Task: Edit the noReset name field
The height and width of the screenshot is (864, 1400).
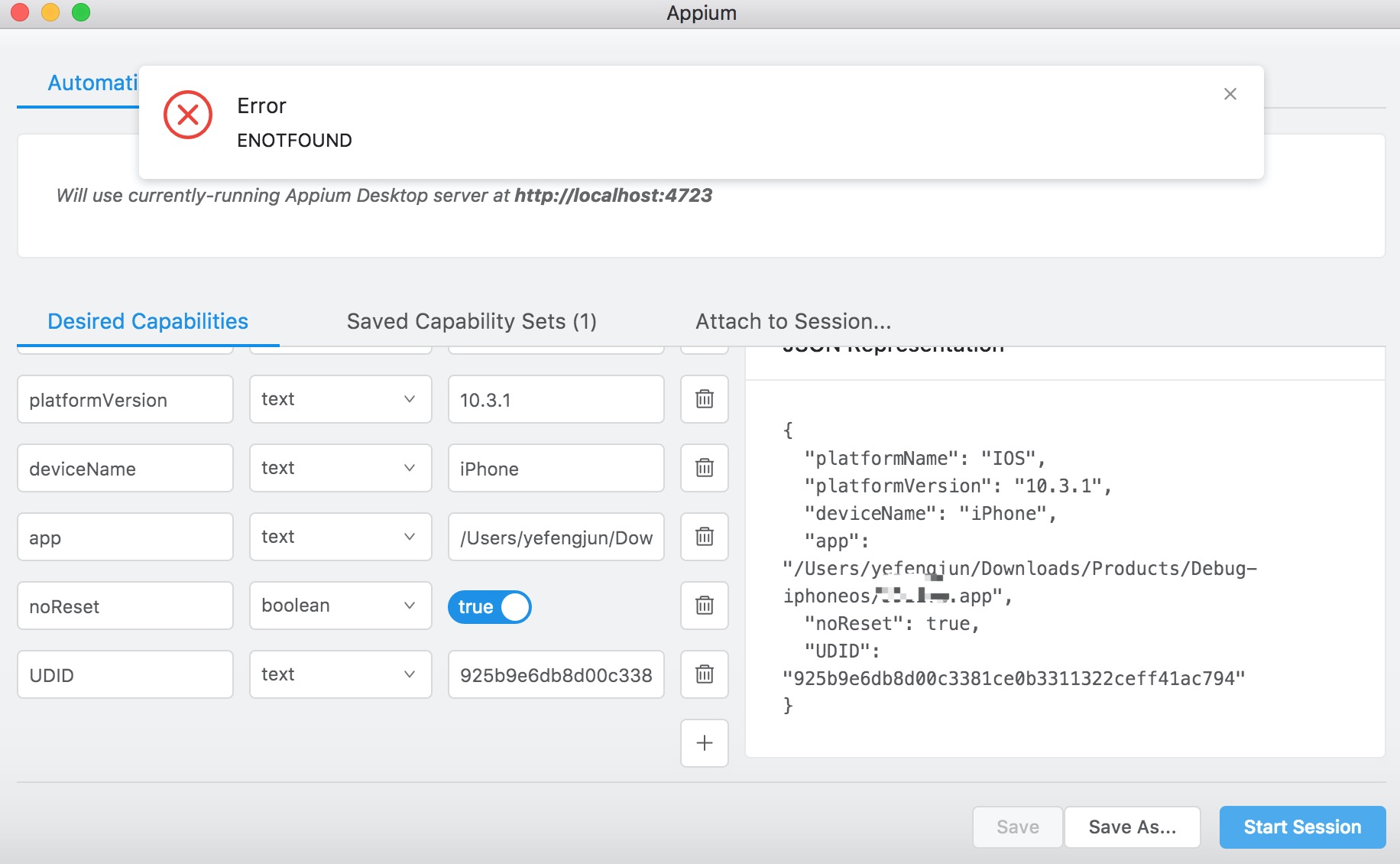Action: pos(125,606)
